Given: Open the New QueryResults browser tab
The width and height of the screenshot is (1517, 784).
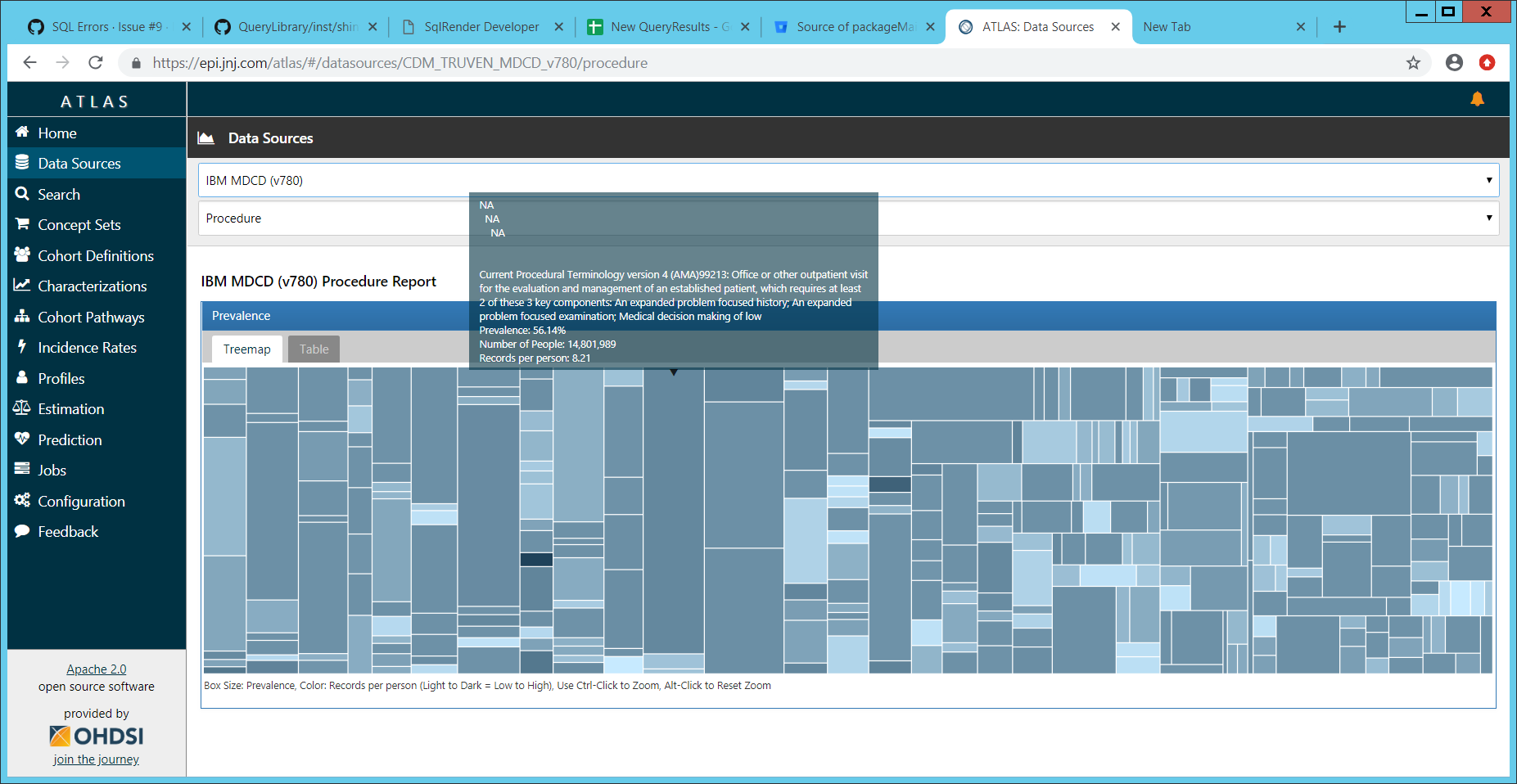Looking at the screenshot, I should pos(668,27).
